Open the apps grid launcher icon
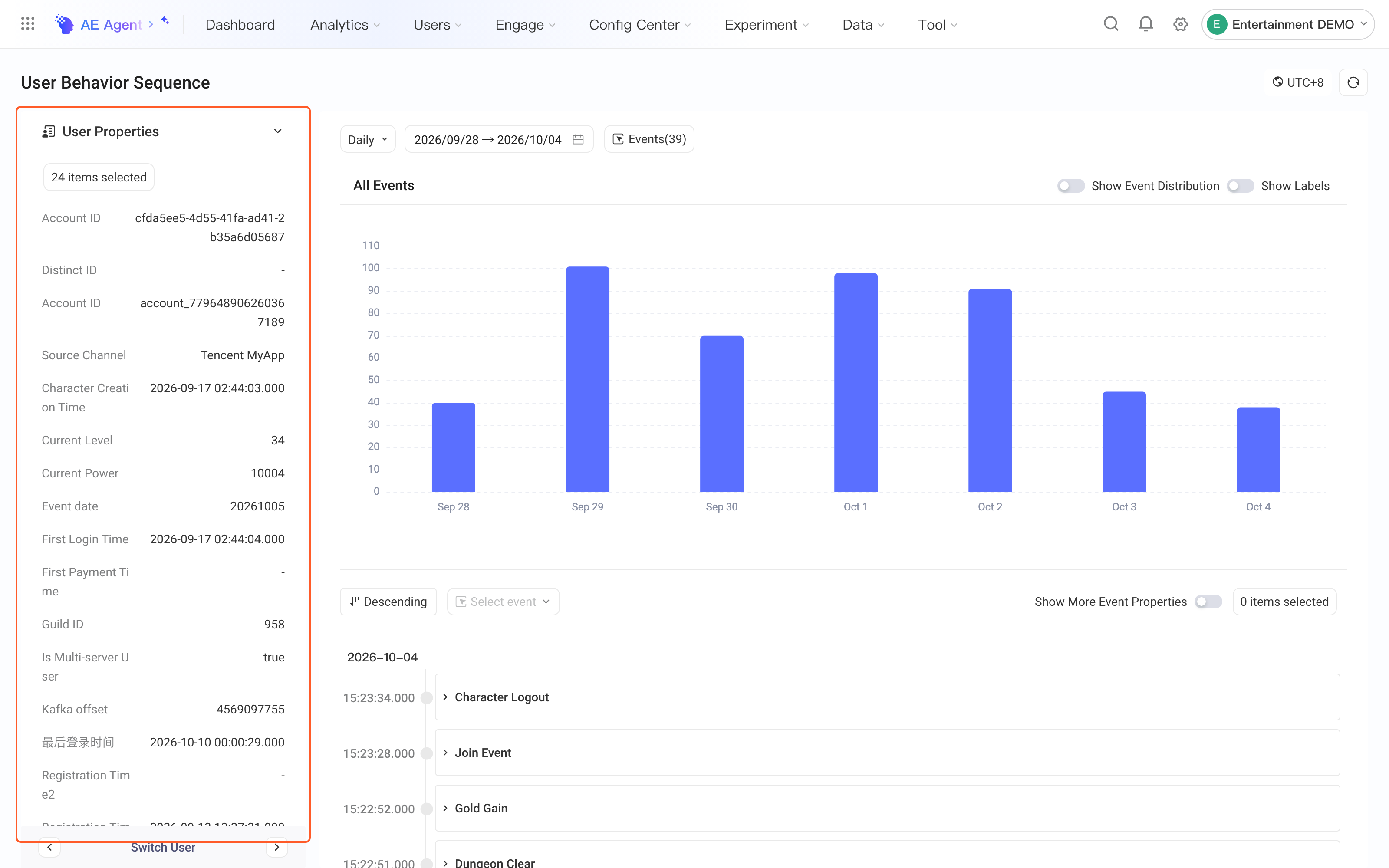 coord(27,24)
